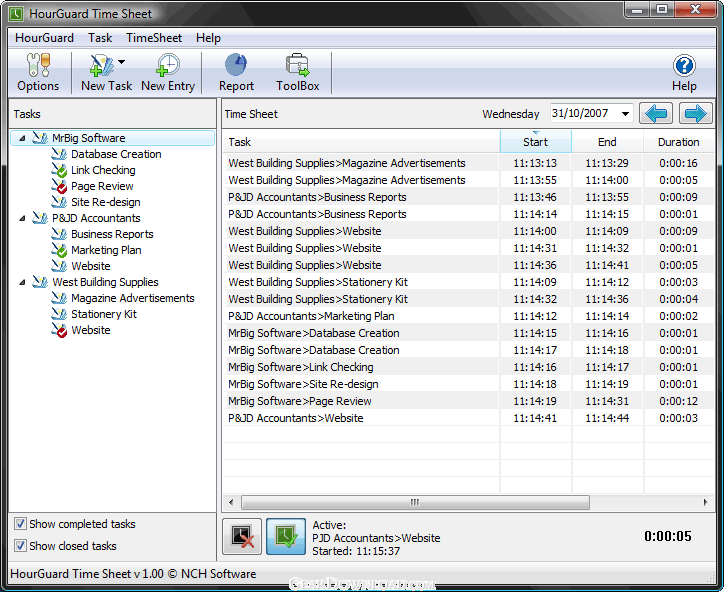Screen dimensions: 724x592
Task: Click the green clock timing button
Action: 286,537
